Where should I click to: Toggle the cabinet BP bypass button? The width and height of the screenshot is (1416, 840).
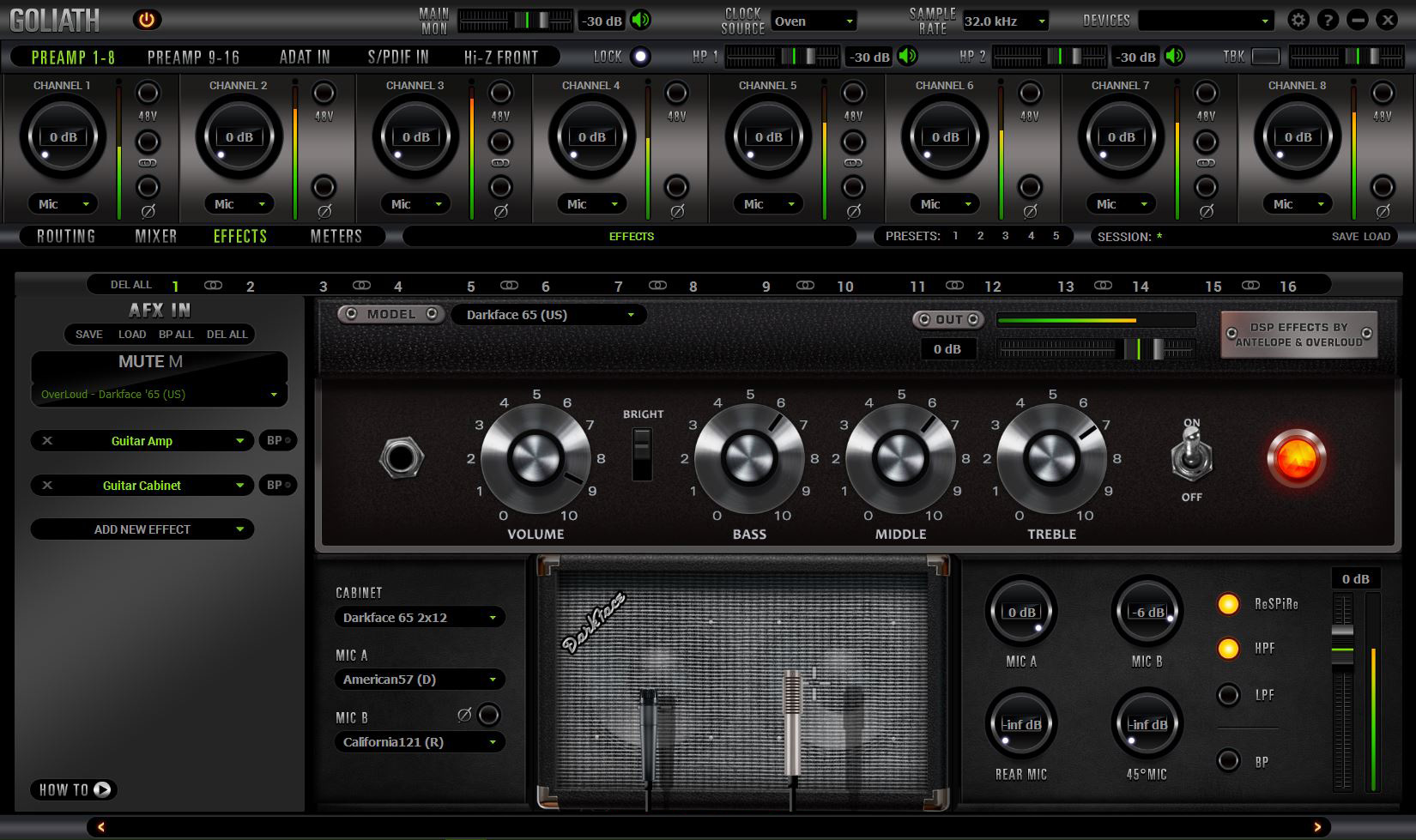click(x=1228, y=760)
